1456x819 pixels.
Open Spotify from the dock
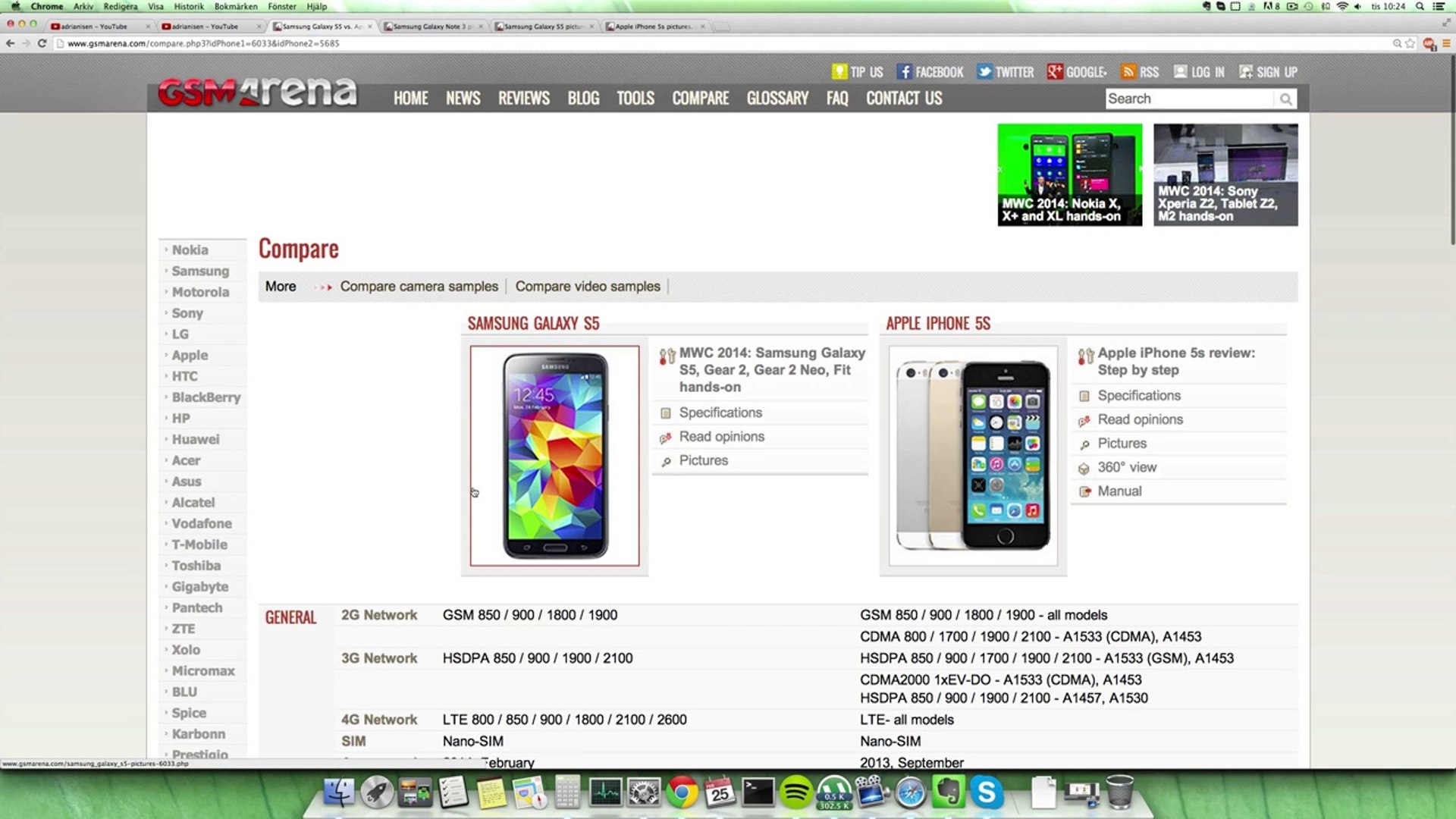(795, 793)
